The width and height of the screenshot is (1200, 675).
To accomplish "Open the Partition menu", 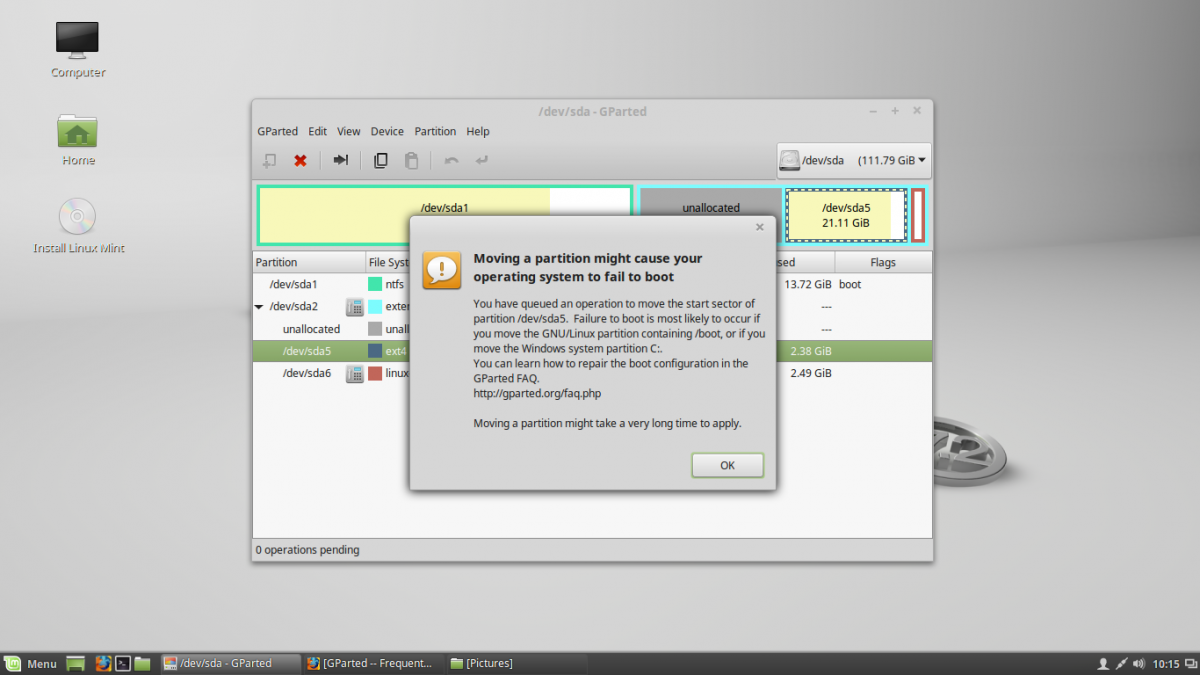I will 435,131.
